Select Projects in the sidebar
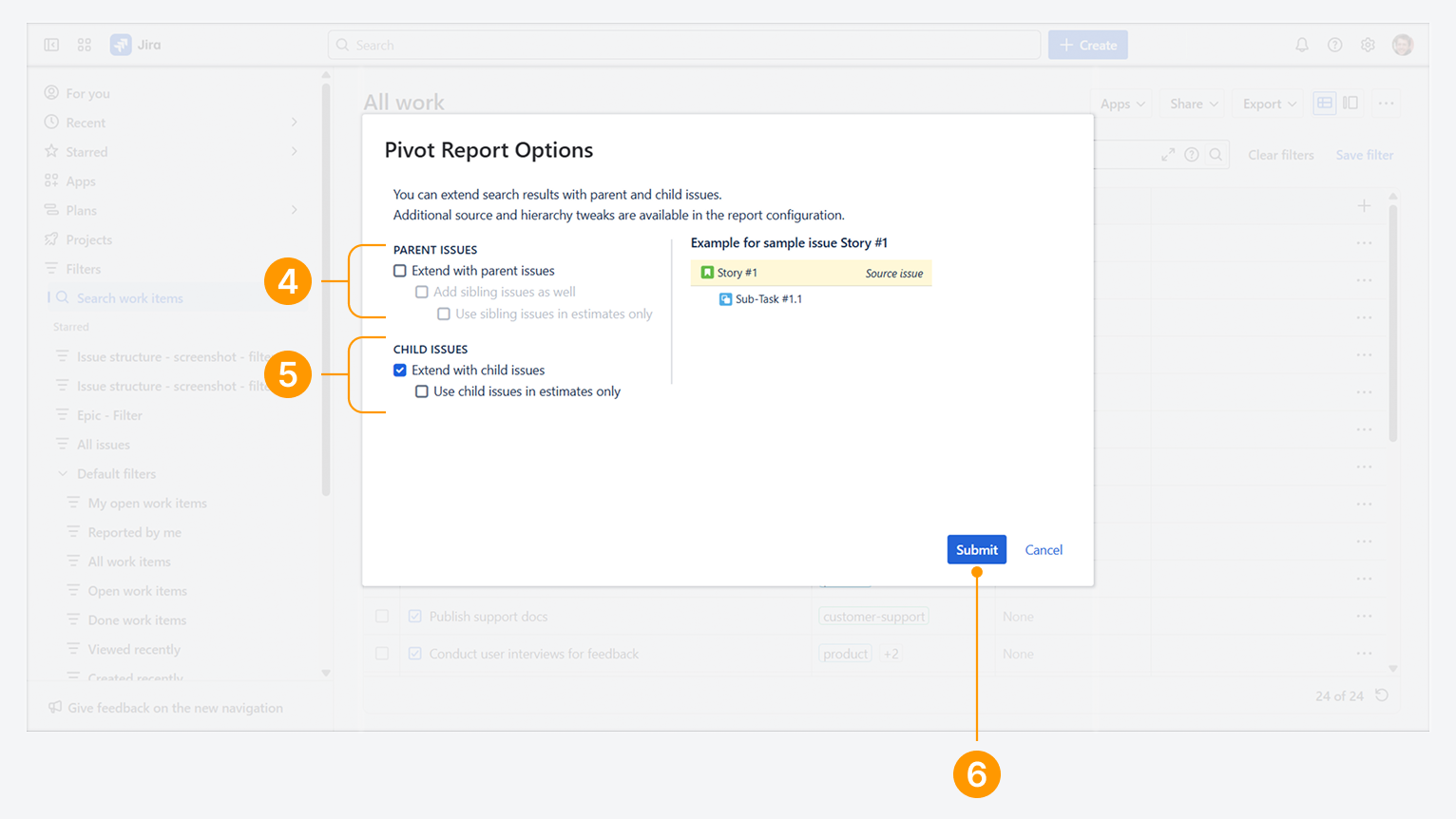The height and width of the screenshot is (819, 1456). [88, 239]
